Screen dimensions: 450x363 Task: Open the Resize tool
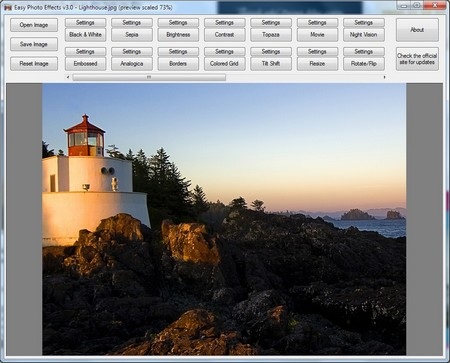point(317,64)
